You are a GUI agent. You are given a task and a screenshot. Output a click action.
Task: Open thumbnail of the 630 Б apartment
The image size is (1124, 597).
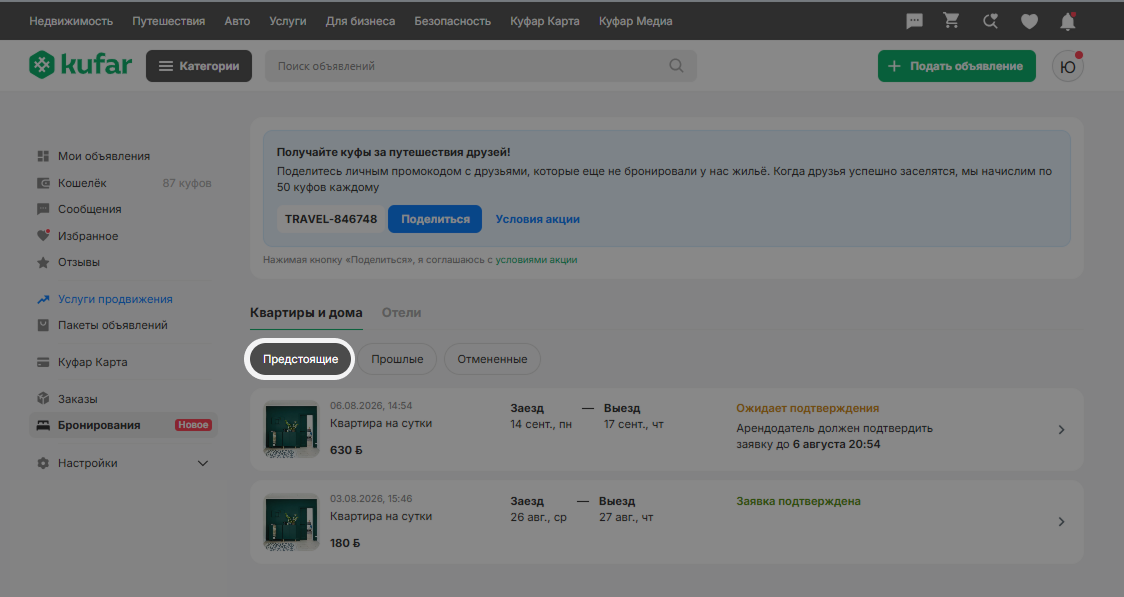point(291,429)
